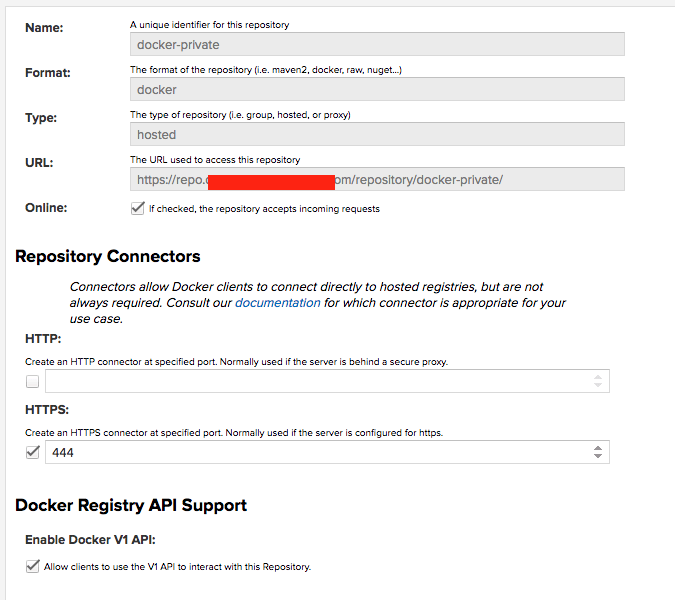Click the Docker Registry API Support heading

131,505
